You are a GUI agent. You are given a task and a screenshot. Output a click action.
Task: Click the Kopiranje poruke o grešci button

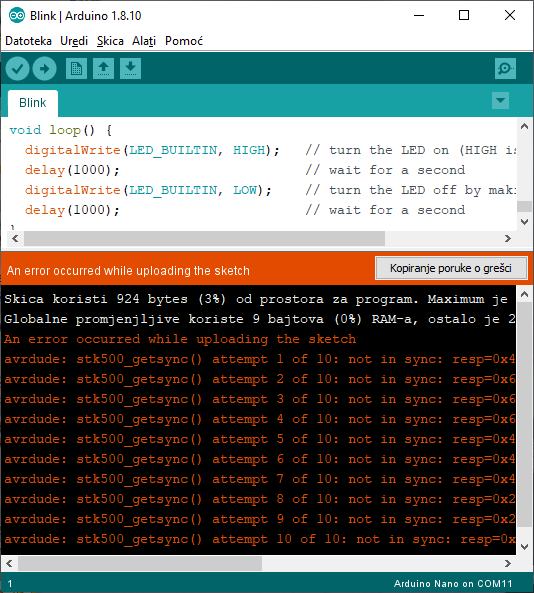click(451, 268)
